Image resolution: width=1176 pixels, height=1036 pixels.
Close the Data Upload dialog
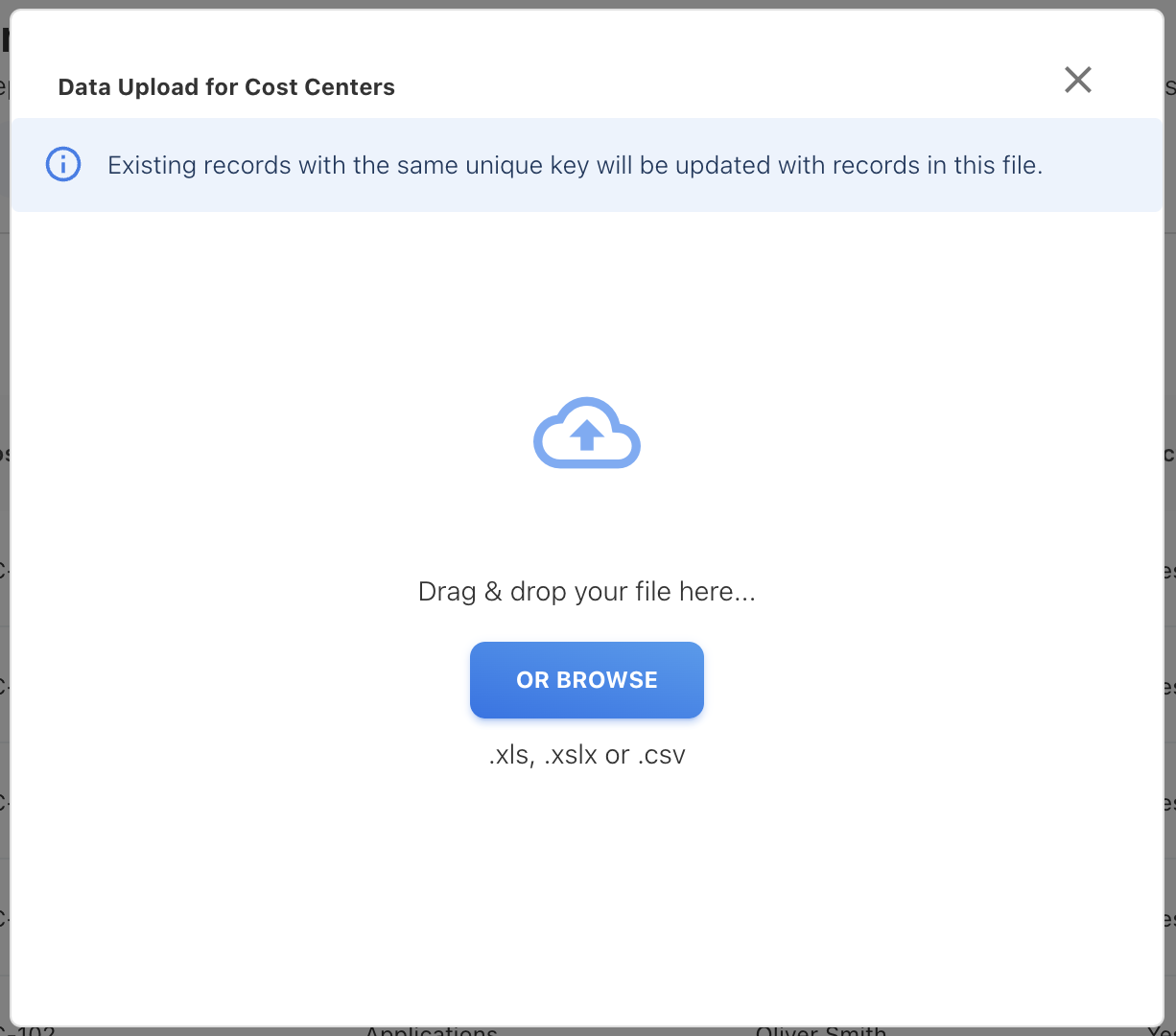1078,80
